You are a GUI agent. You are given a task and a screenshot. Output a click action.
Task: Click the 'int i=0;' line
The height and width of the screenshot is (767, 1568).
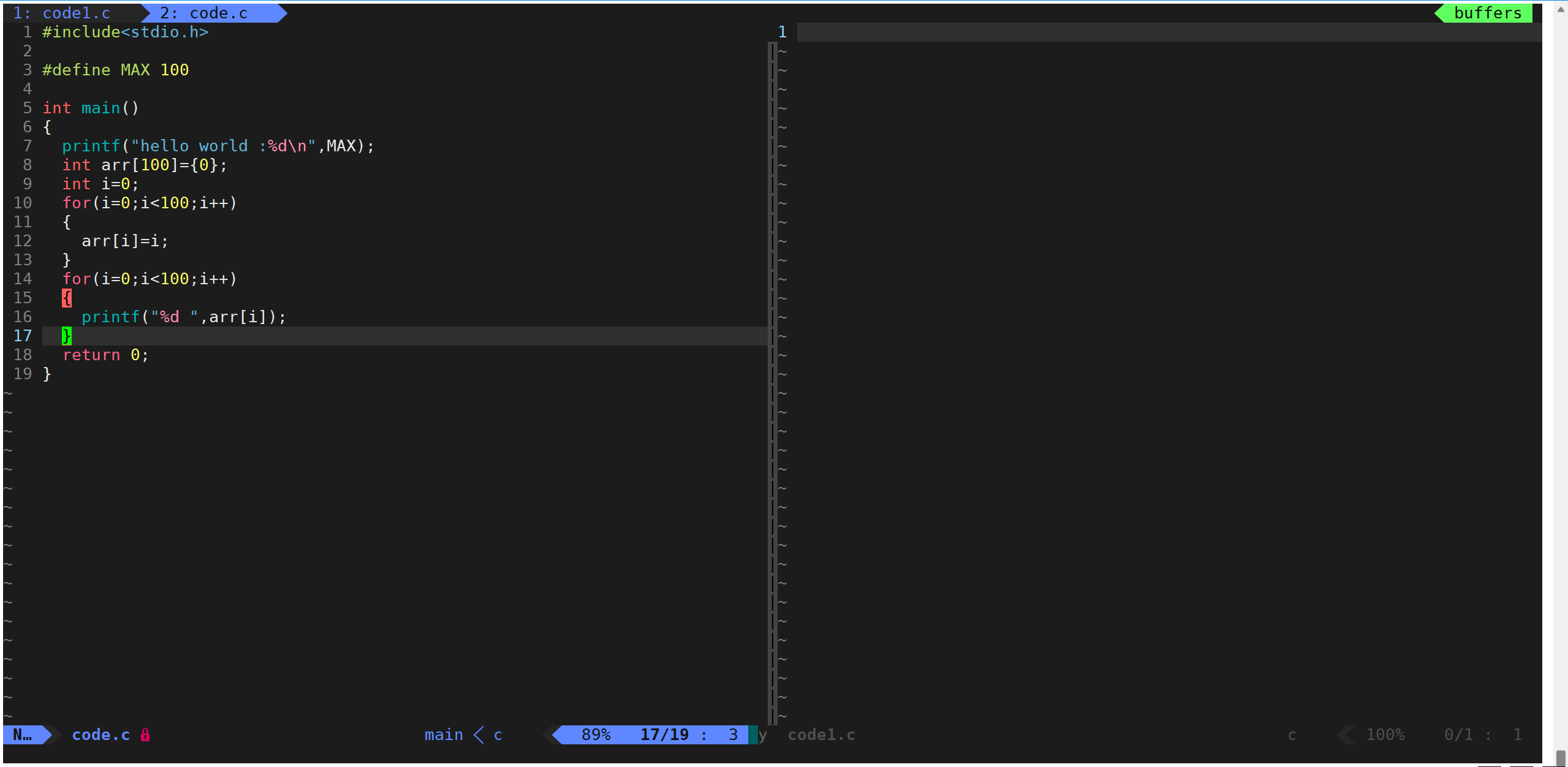[100, 184]
